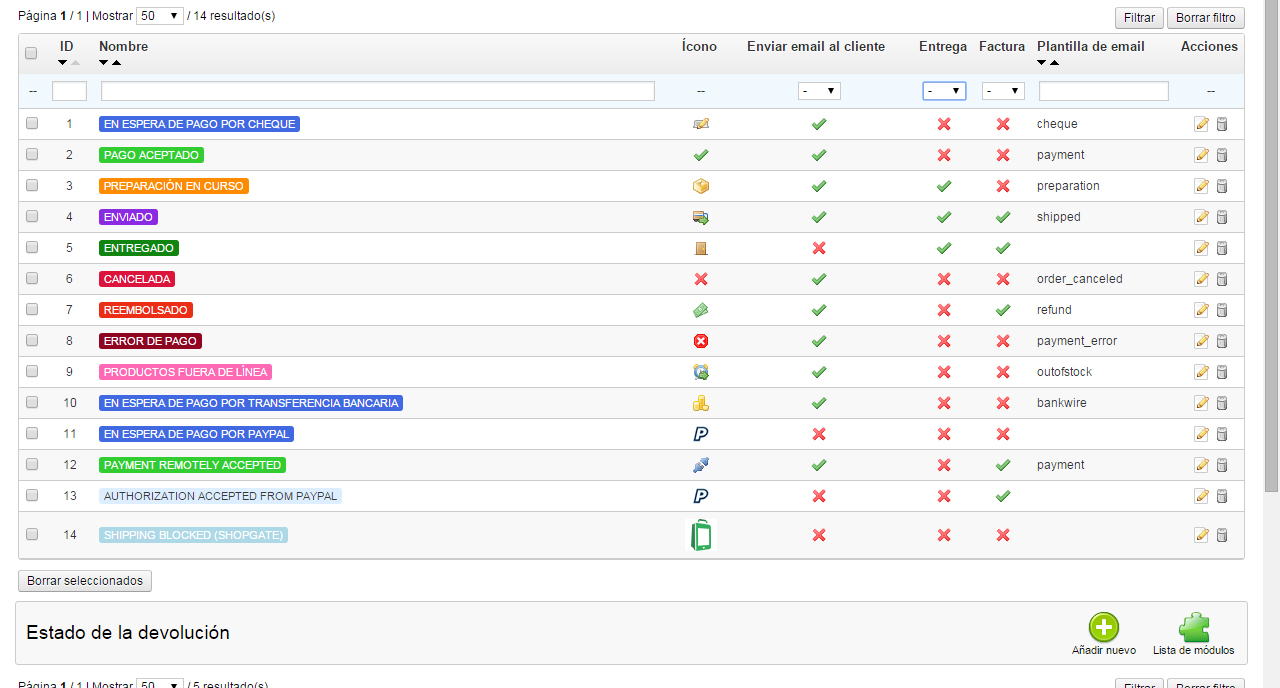Toggle Factura green check for ENTREGADO row
This screenshot has width=1280, height=688.
coord(1003,248)
